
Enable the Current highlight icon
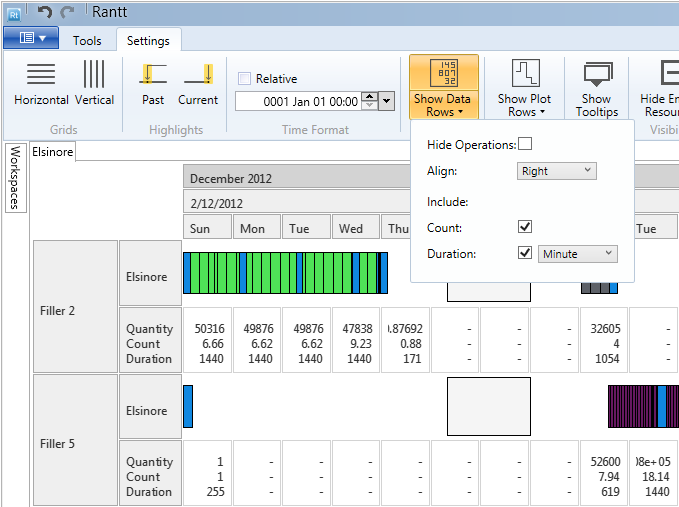(198, 83)
